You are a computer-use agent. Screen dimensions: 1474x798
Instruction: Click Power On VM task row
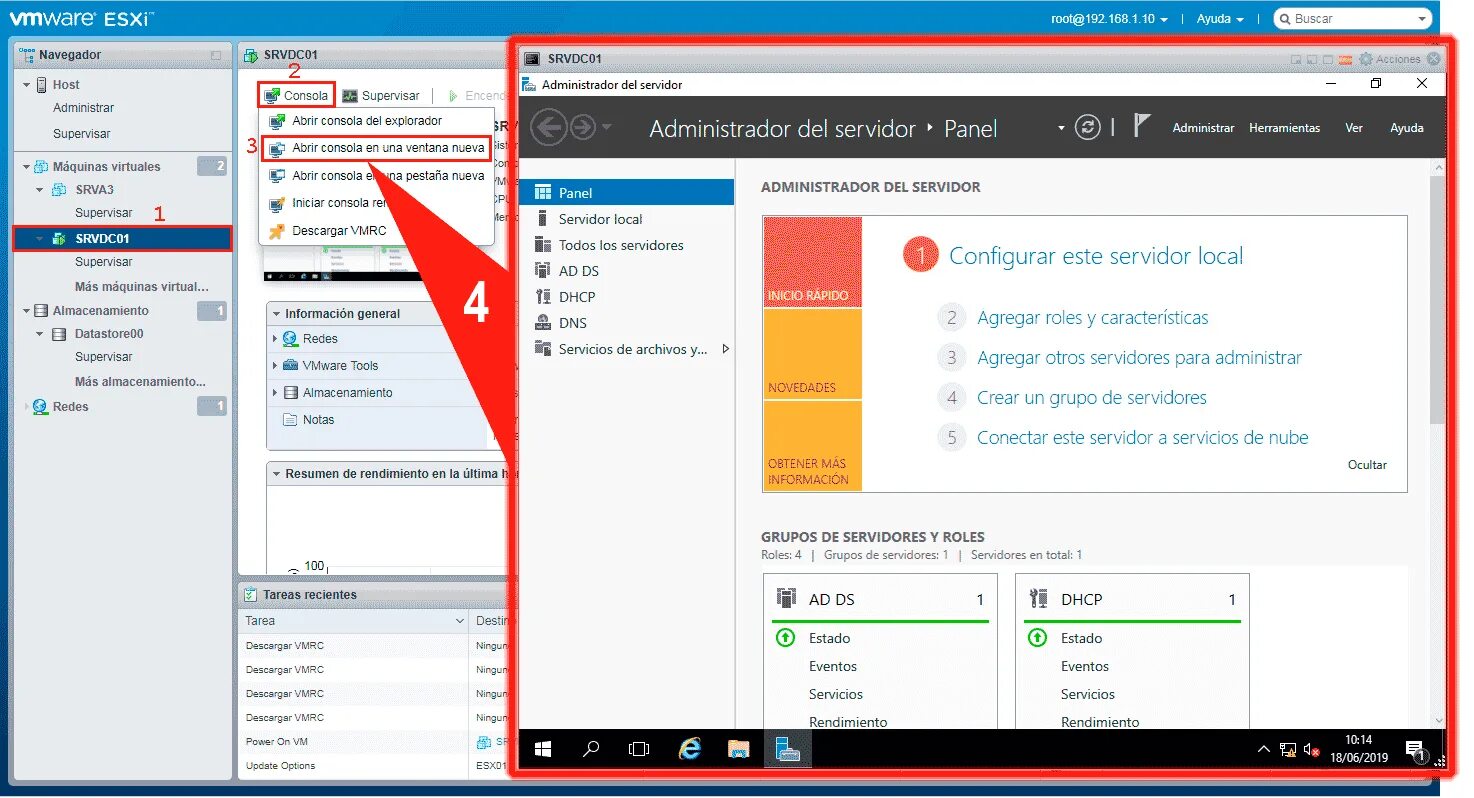coord(277,742)
